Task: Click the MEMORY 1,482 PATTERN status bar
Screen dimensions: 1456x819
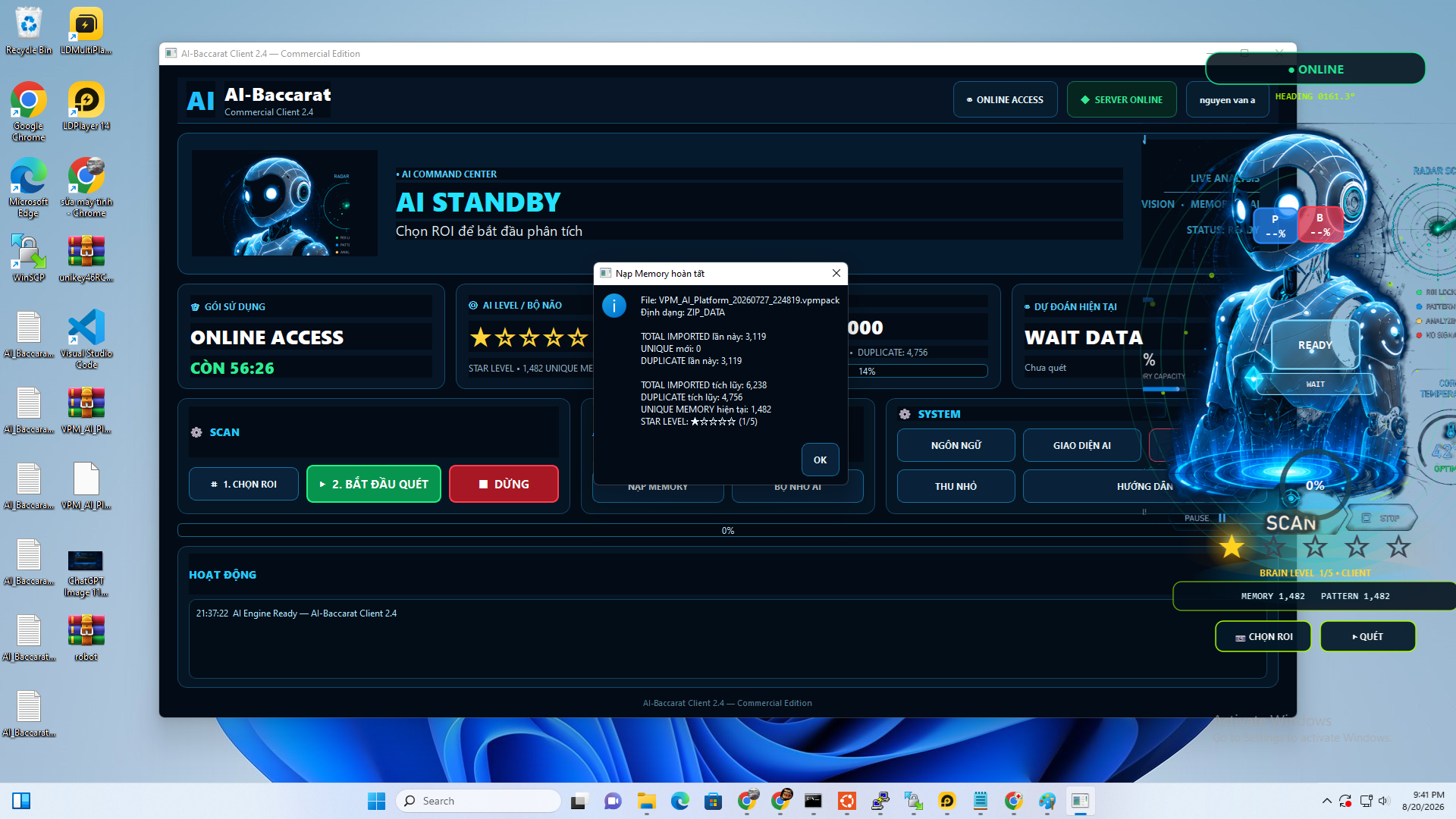Action: [x=1315, y=596]
